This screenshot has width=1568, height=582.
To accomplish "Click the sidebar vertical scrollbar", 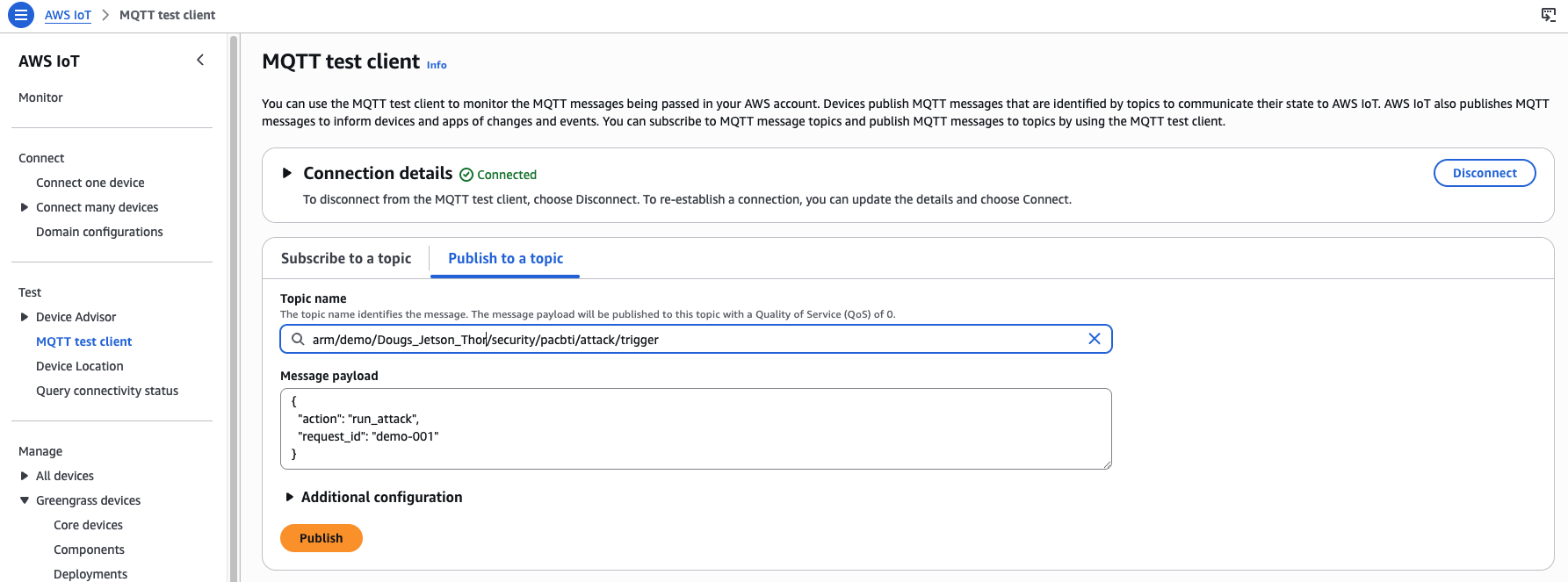I will click(233, 307).
